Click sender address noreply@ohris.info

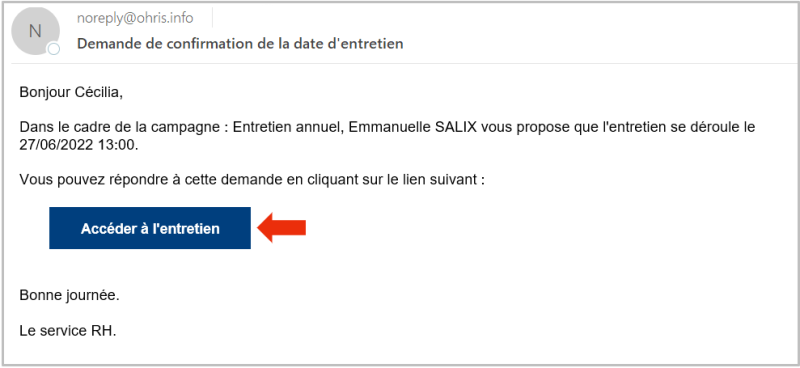point(135,18)
